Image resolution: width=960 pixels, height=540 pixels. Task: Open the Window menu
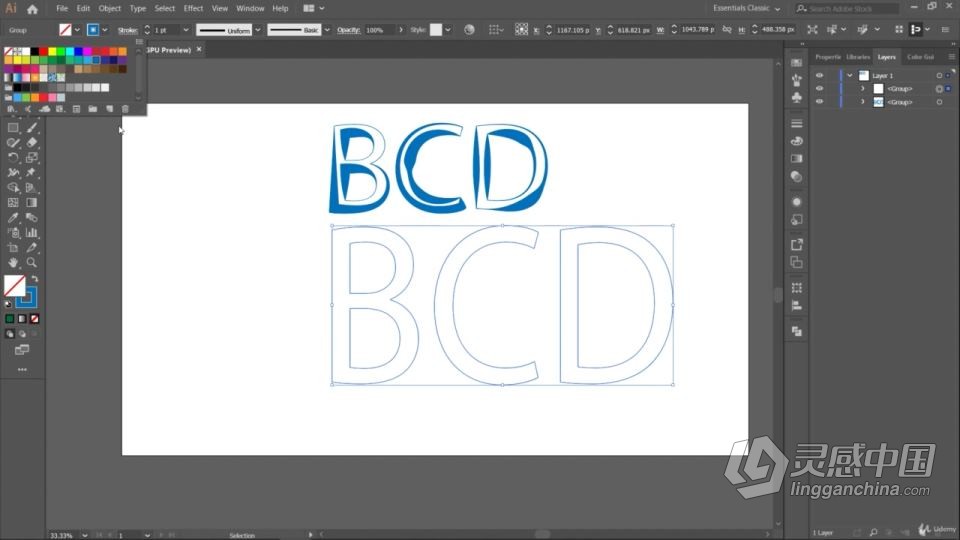point(250,9)
